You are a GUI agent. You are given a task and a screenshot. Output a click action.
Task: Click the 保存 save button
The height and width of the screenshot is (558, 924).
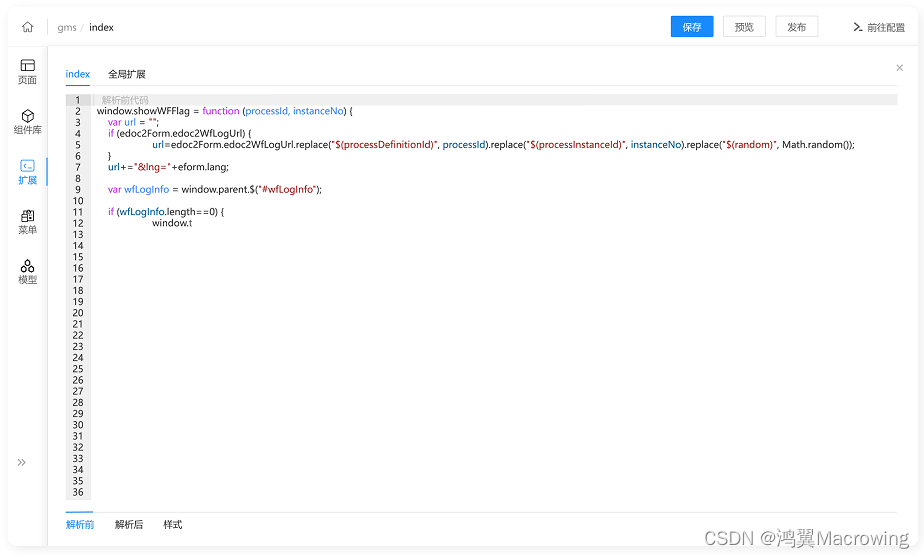point(692,27)
